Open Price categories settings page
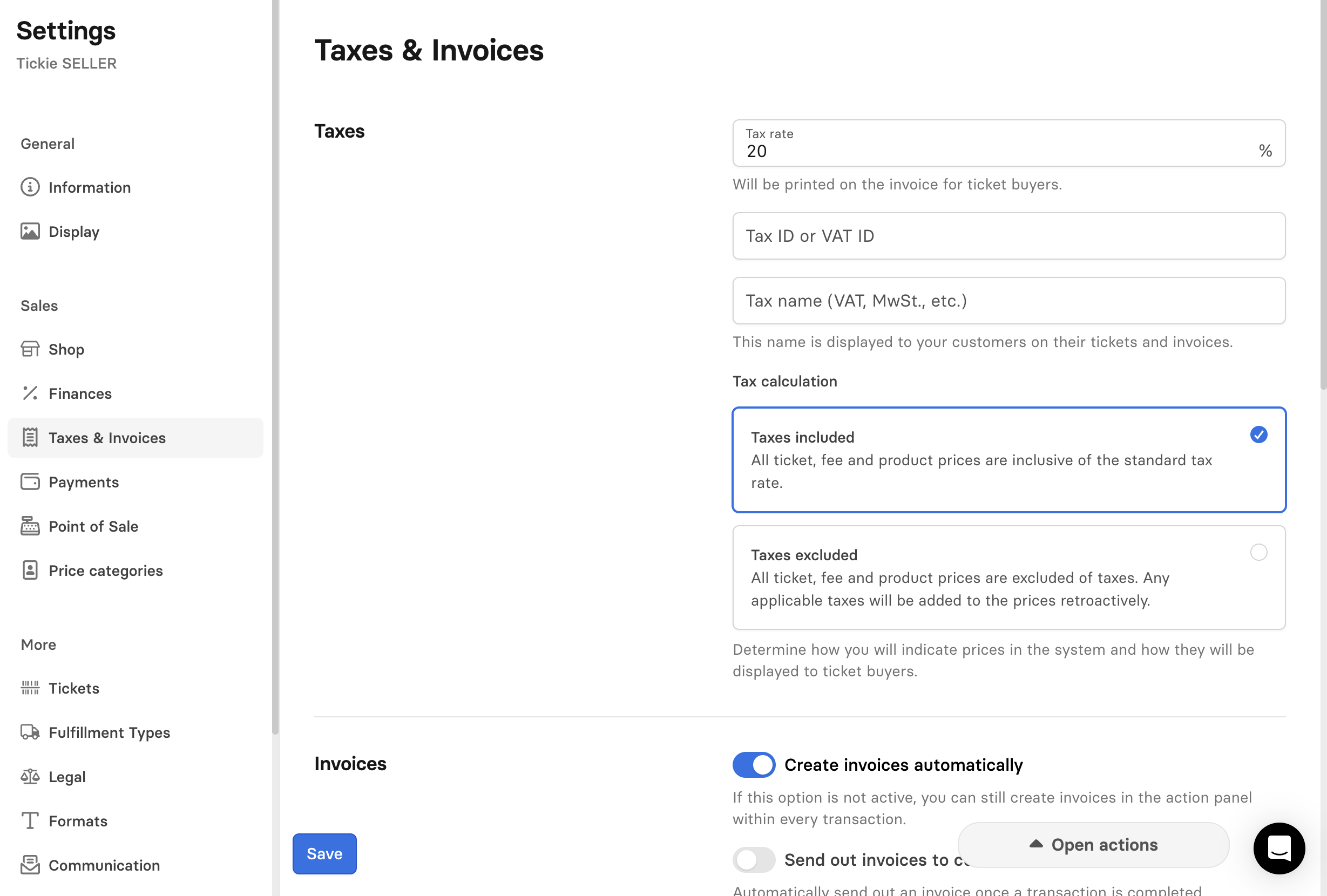The image size is (1327, 896). coord(106,571)
